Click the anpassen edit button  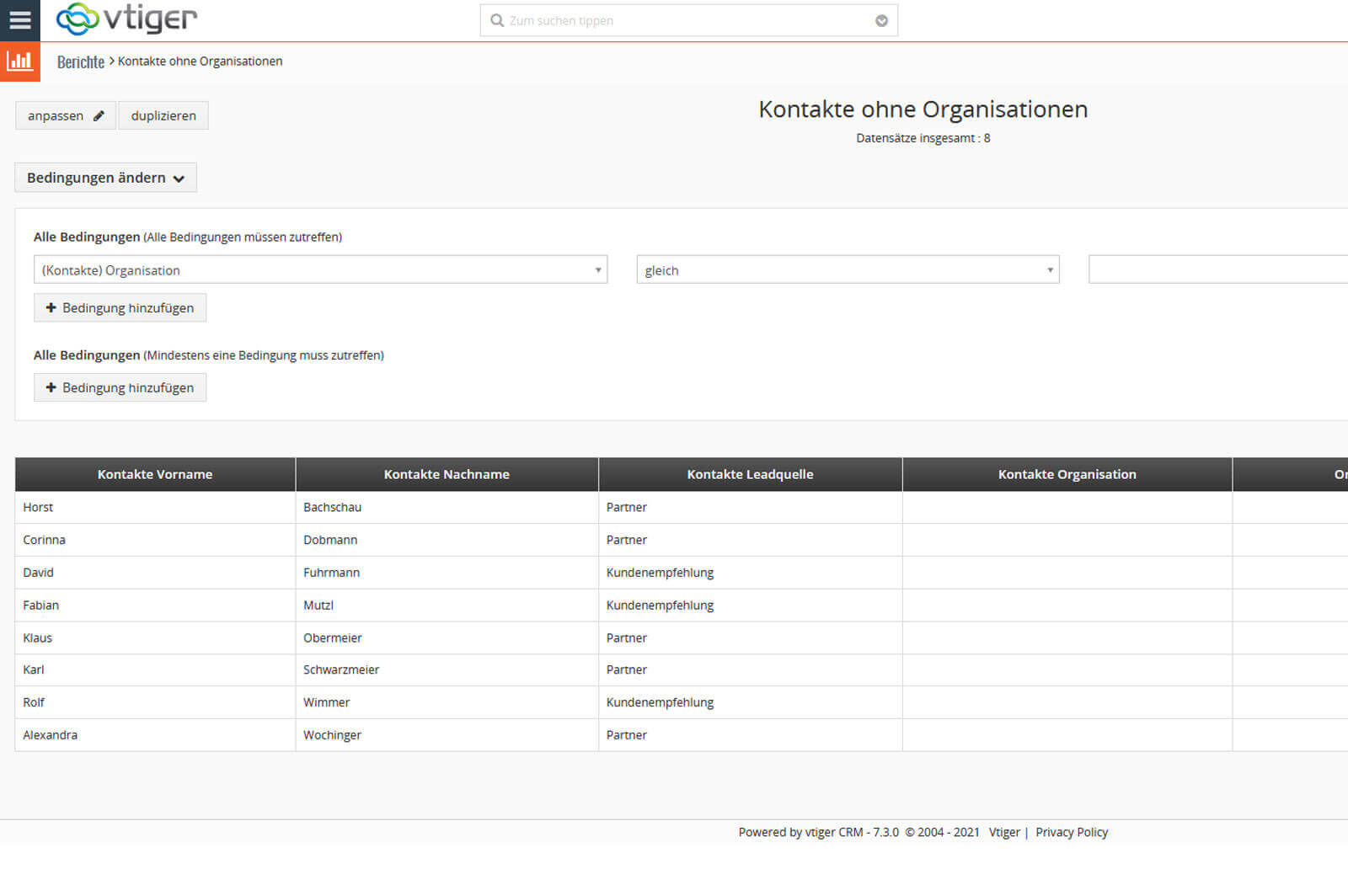[65, 115]
